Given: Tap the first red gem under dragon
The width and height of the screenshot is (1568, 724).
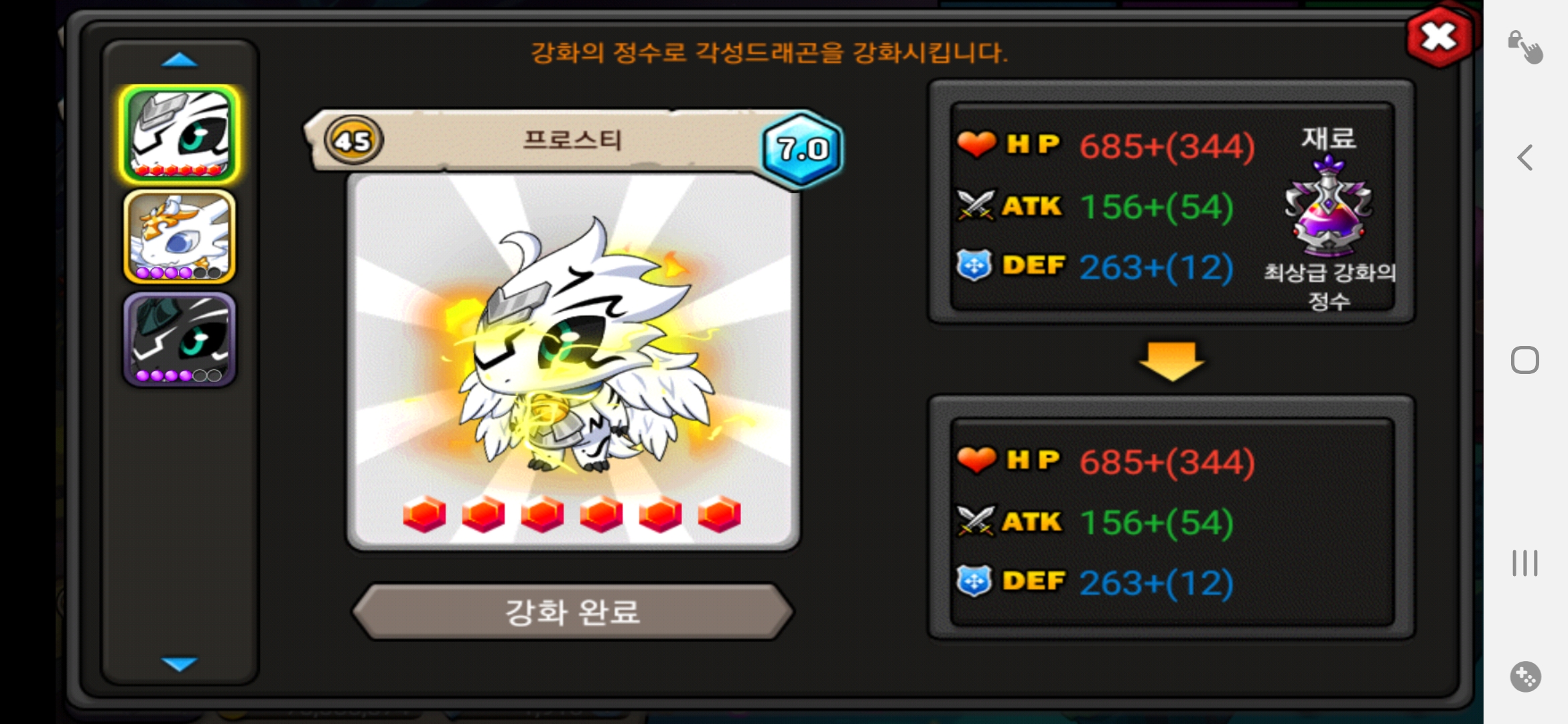Looking at the screenshot, I should point(424,515).
